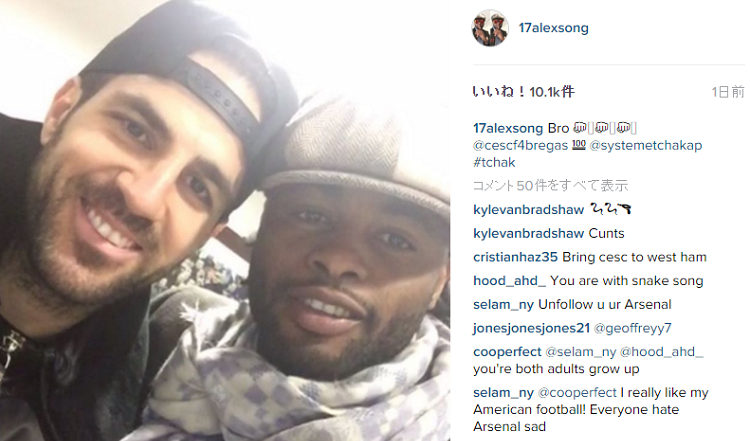
Task: Open the jonesjonesjones21 commenter profile
Action: [531, 328]
